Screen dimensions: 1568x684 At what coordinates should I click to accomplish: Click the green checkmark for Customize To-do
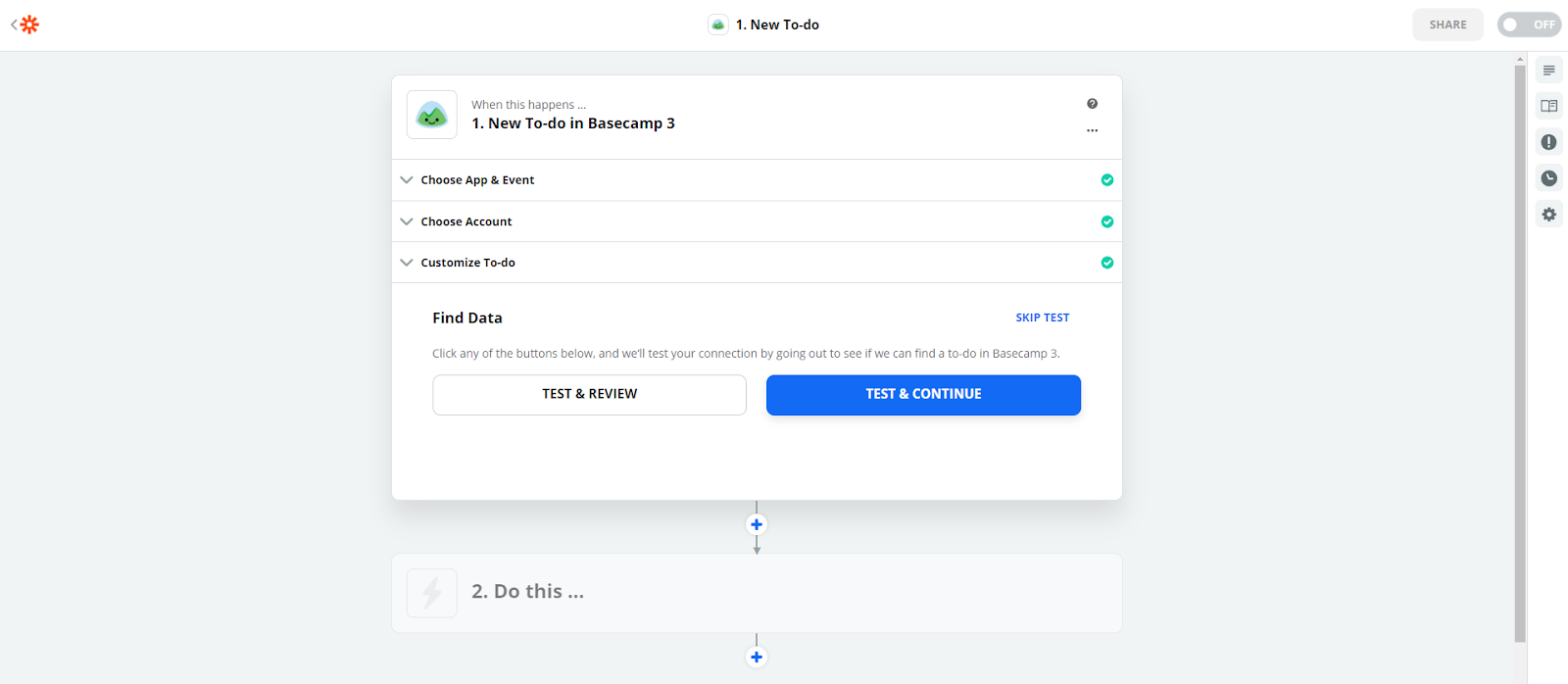[1107, 263]
